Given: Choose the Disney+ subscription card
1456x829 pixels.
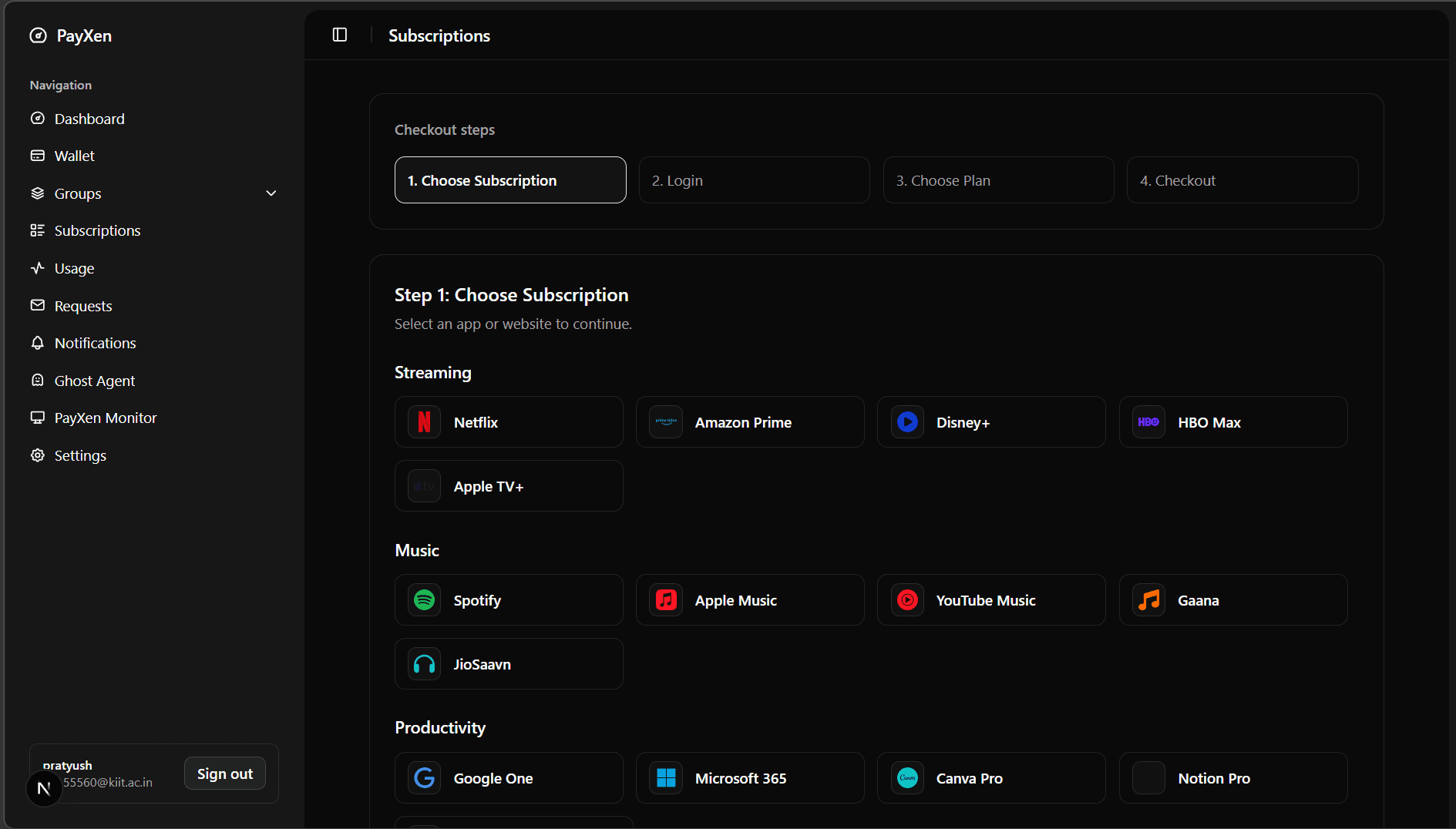Looking at the screenshot, I should pos(991,422).
